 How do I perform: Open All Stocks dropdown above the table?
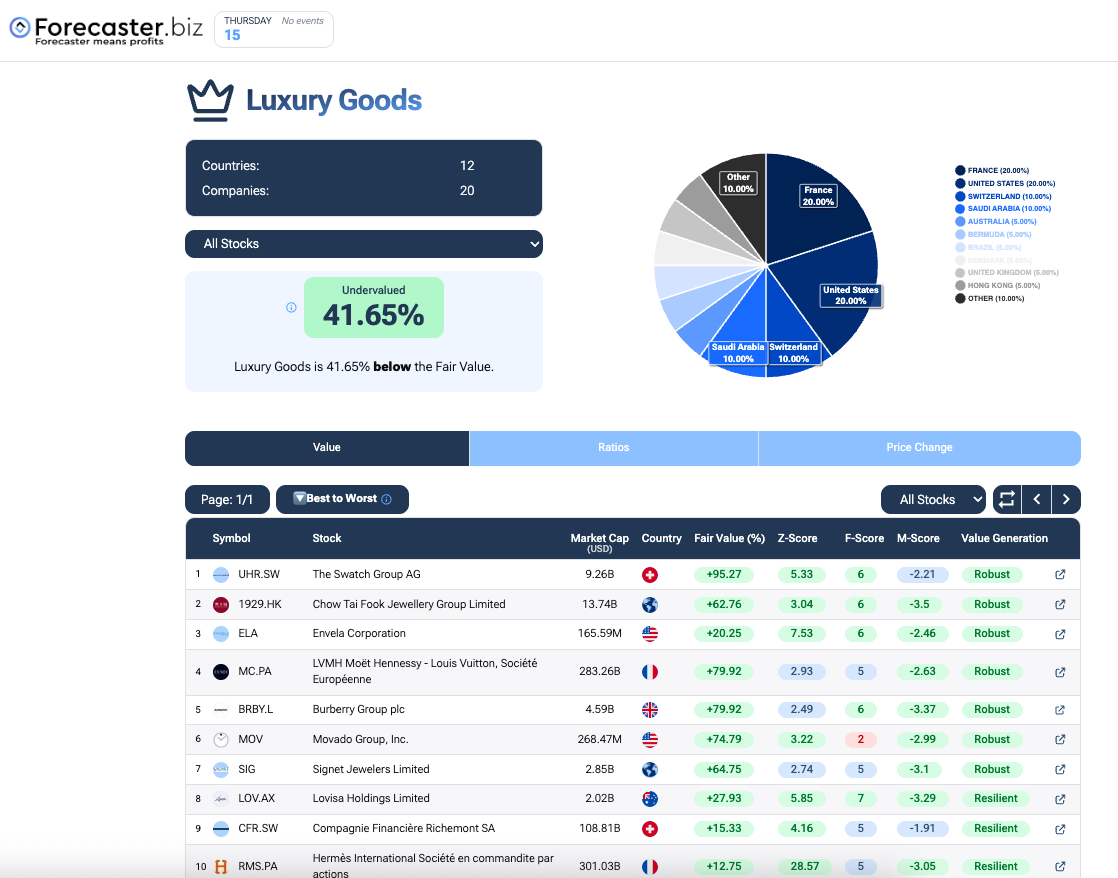pyautogui.click(x=933, y=499)
